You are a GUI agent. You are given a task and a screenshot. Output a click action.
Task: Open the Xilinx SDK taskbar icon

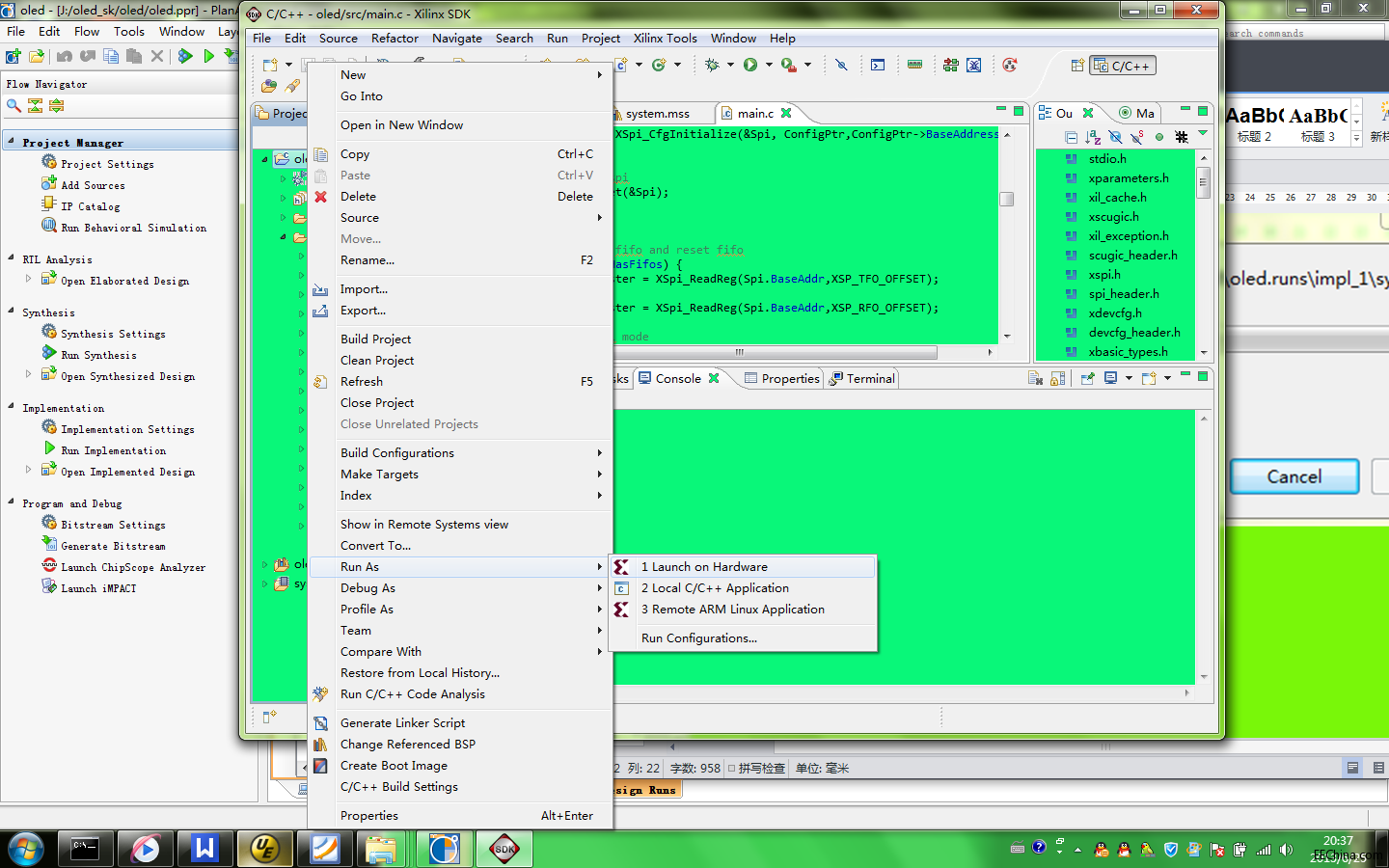click(x=504, y=850)
